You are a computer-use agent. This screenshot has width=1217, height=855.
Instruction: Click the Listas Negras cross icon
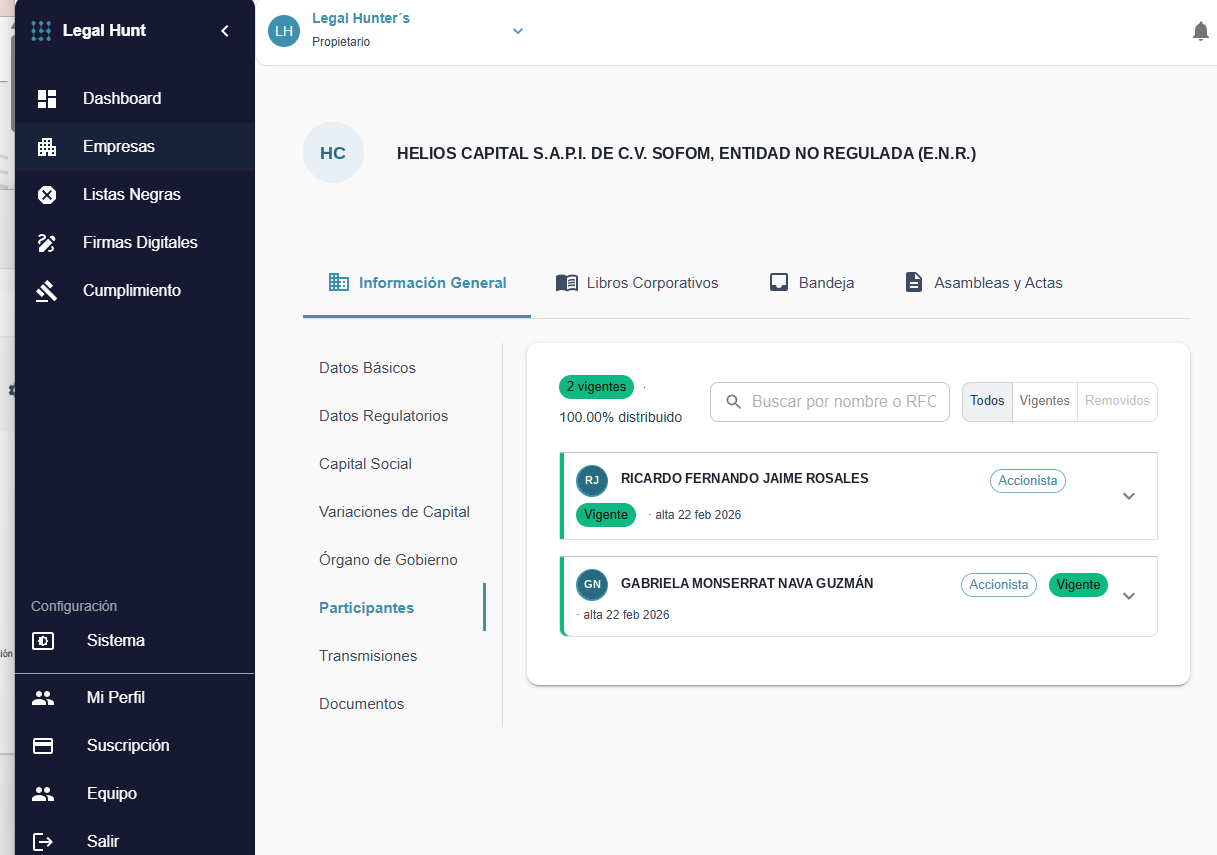[x=47, y=194]
